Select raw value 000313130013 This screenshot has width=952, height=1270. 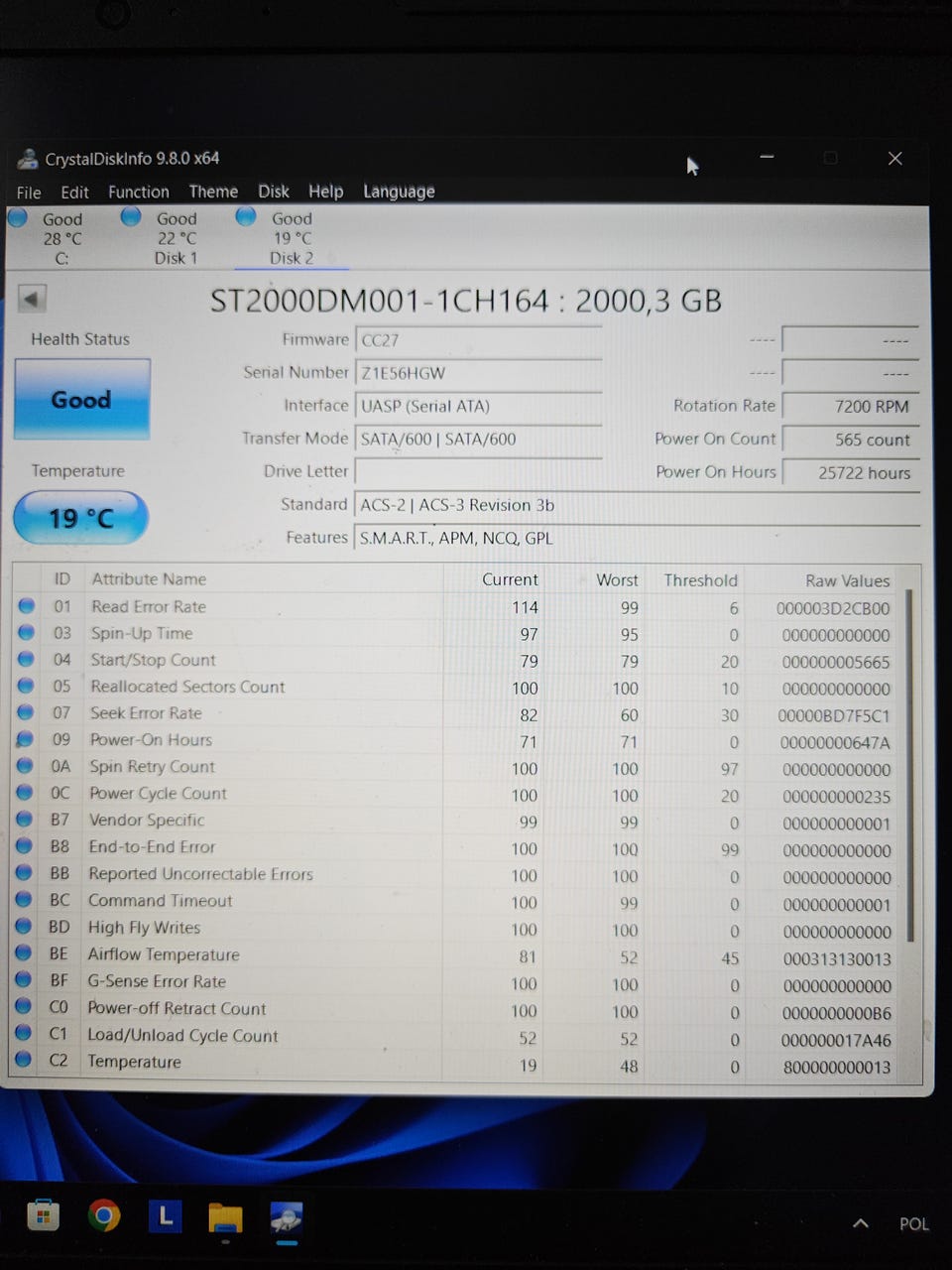coord(837,959)
